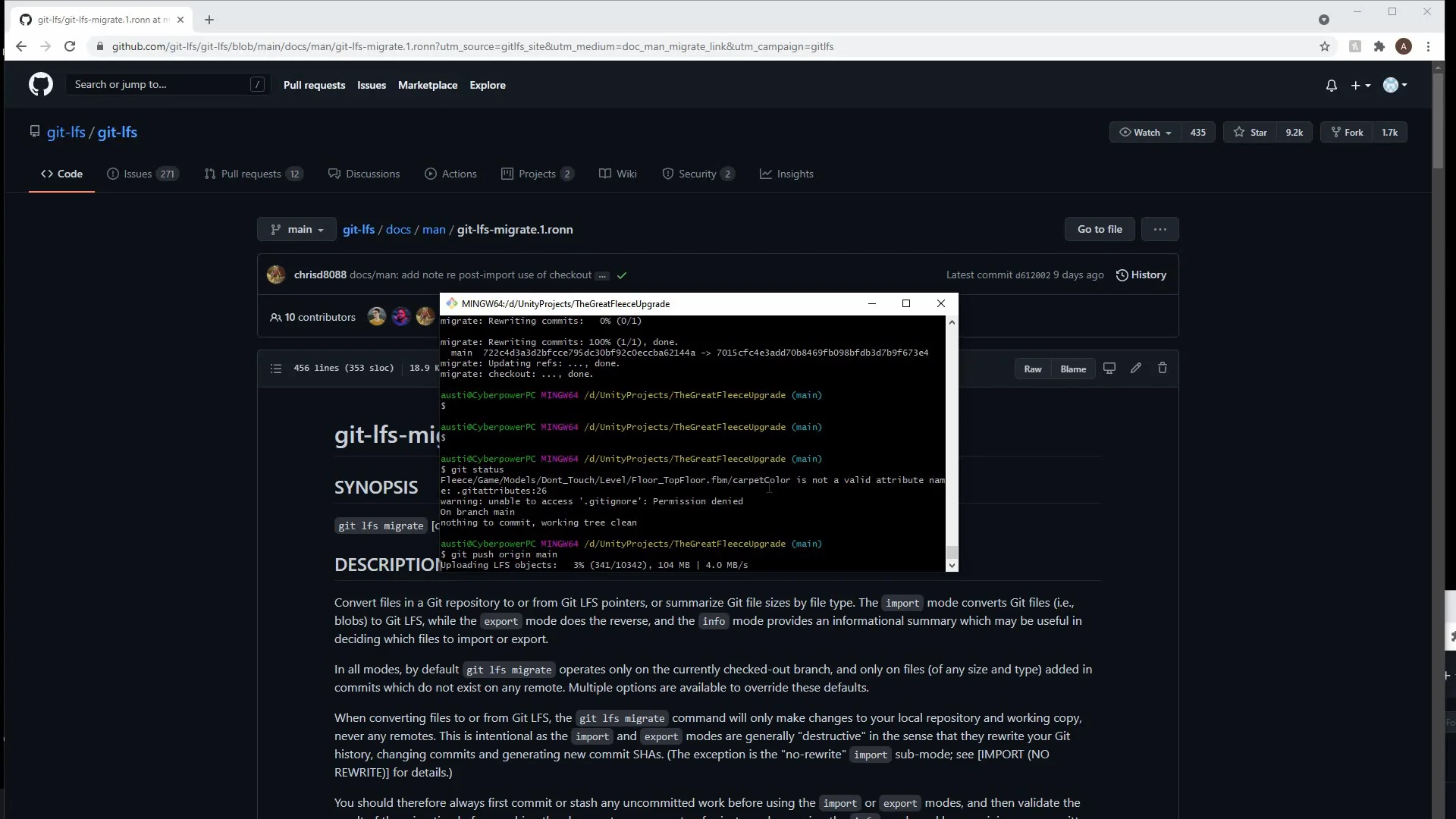Open the git-lfs owner link

tap(66, 132)
